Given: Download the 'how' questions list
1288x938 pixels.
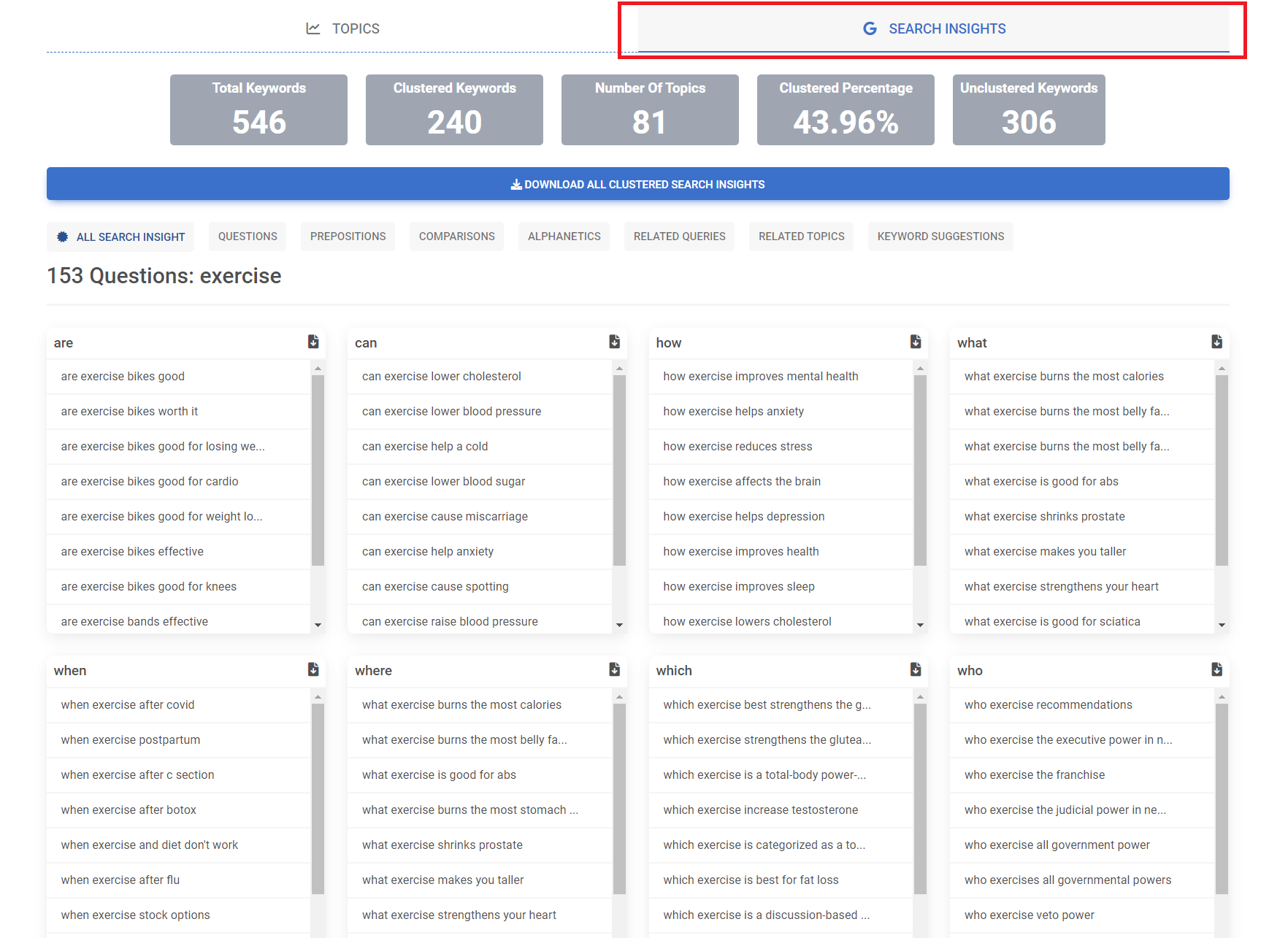Looking at the screenshot, I should 916,342.
